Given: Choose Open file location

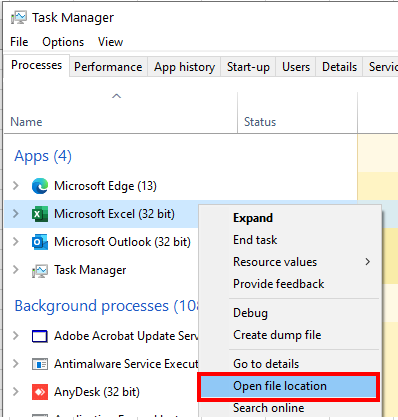Looking at the screenshot, I should tap(288, 386).
